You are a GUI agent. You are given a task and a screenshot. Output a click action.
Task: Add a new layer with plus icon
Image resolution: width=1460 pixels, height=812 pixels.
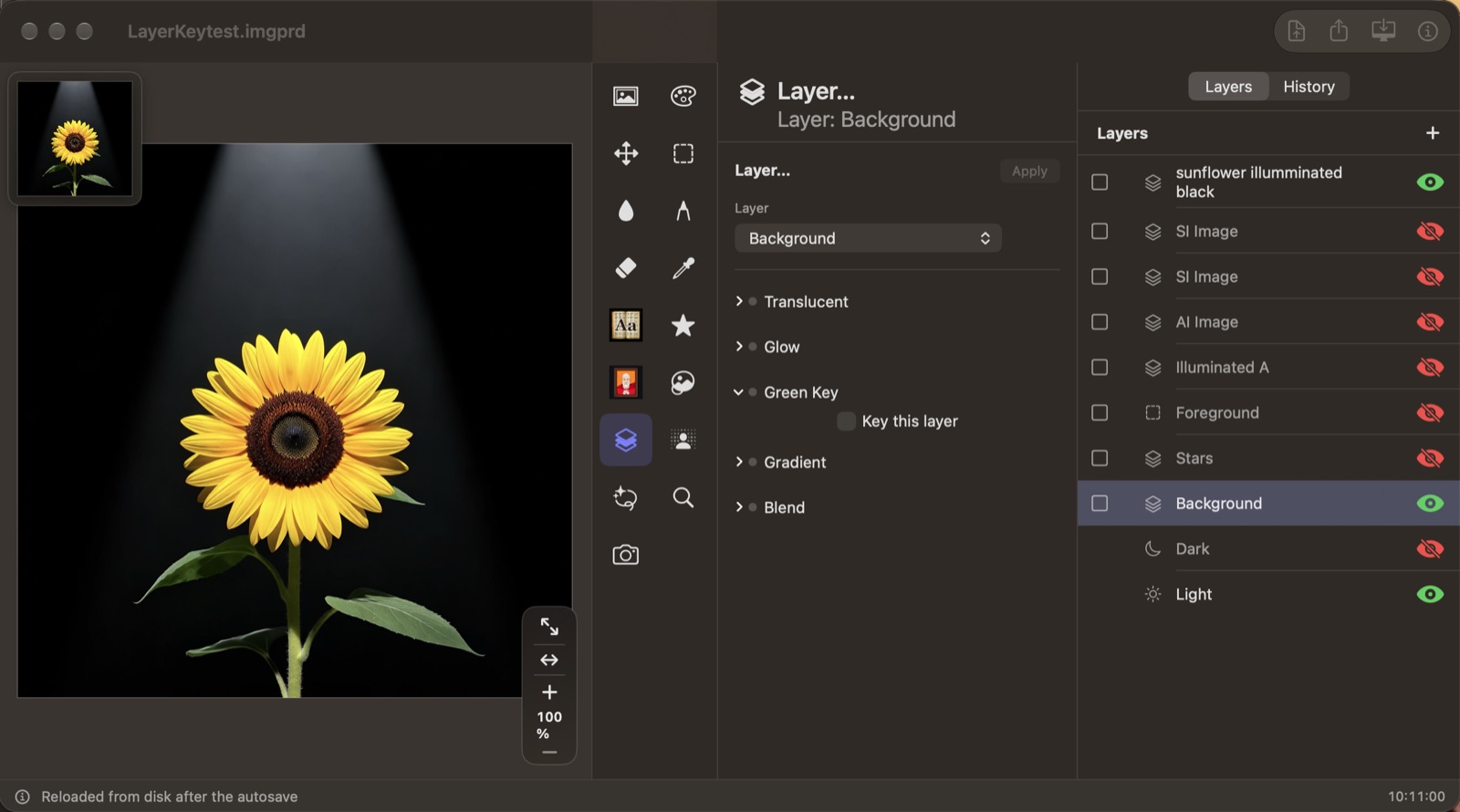click(1433, 133)
